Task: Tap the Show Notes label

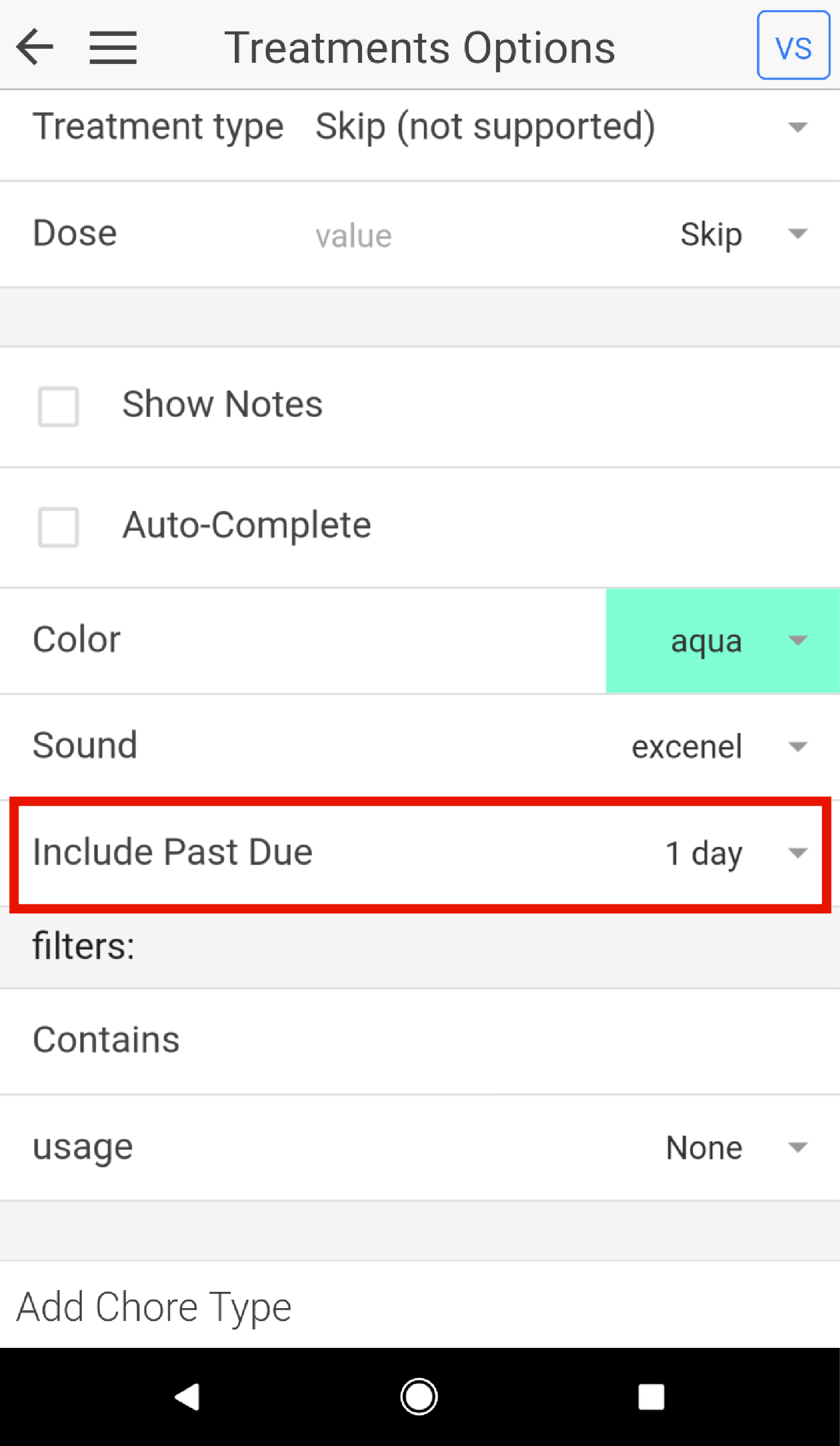Action: pos(222,405)
